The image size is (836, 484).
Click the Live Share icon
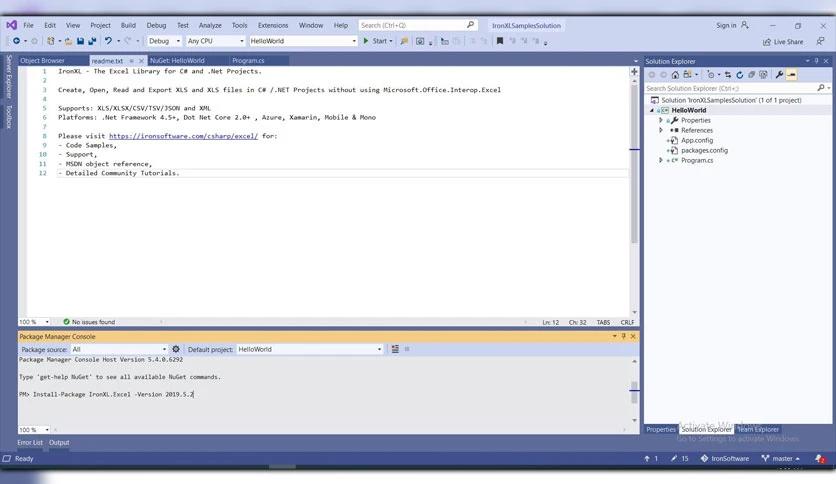pos(767,41)
